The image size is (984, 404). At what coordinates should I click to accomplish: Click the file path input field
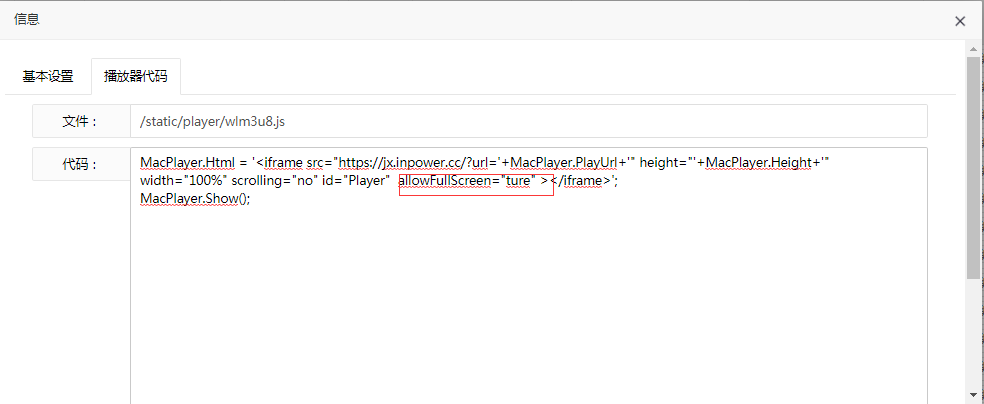[x=528, y=121]
